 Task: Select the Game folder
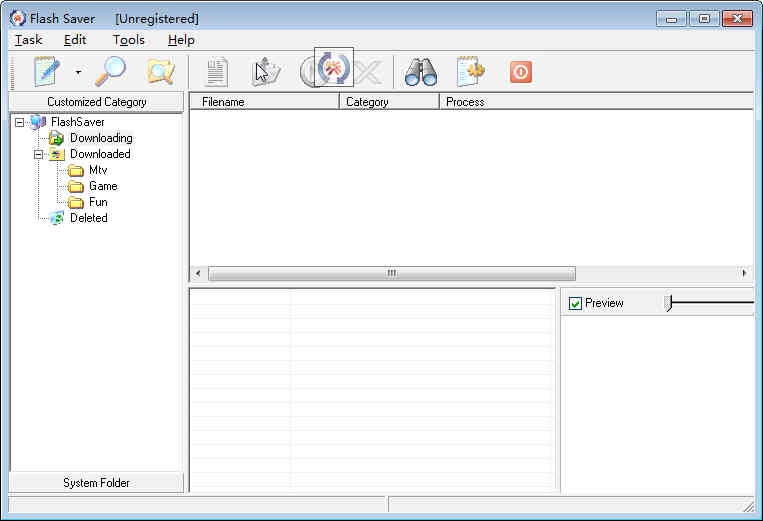tap(103, 186)
